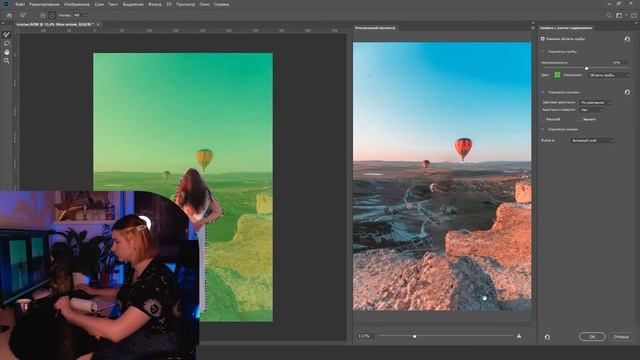Click the Отмена cancel button
This screenshot has height=360, width=640.
(621, 337)
